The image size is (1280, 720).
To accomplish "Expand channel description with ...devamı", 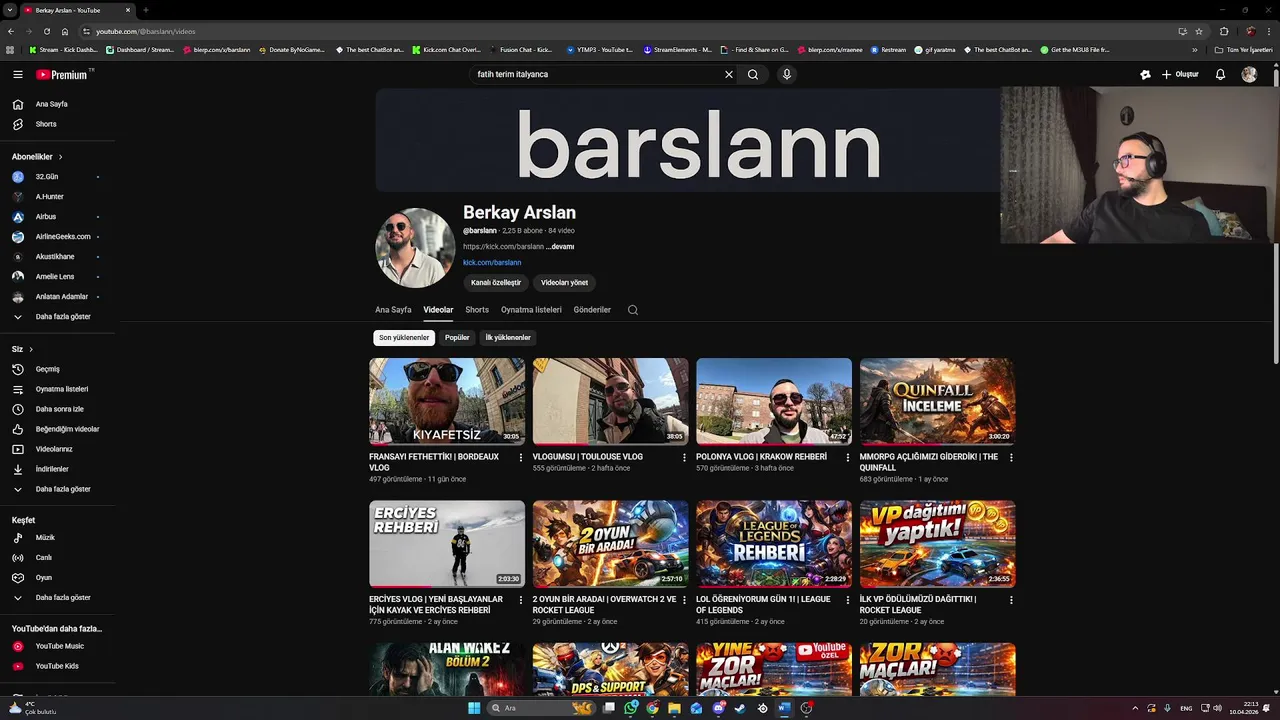I will pos(561,246).
